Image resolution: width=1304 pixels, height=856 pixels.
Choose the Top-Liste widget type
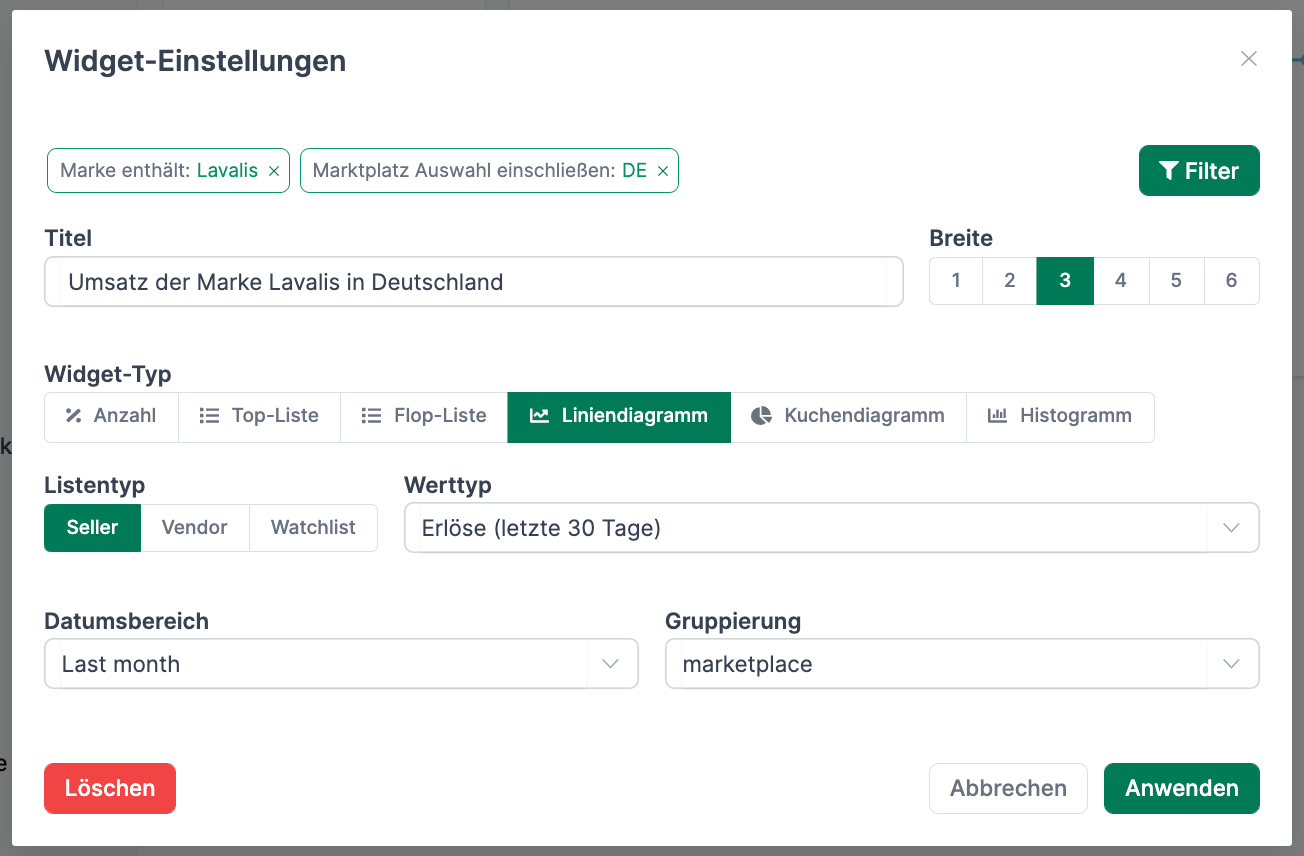tap(259, 416)
